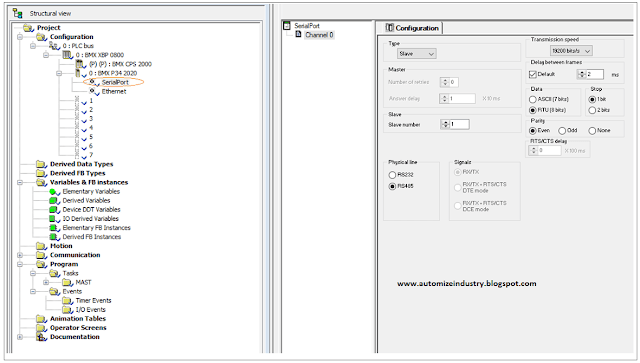Click the Motion folder icon

(x=41, y=246)
